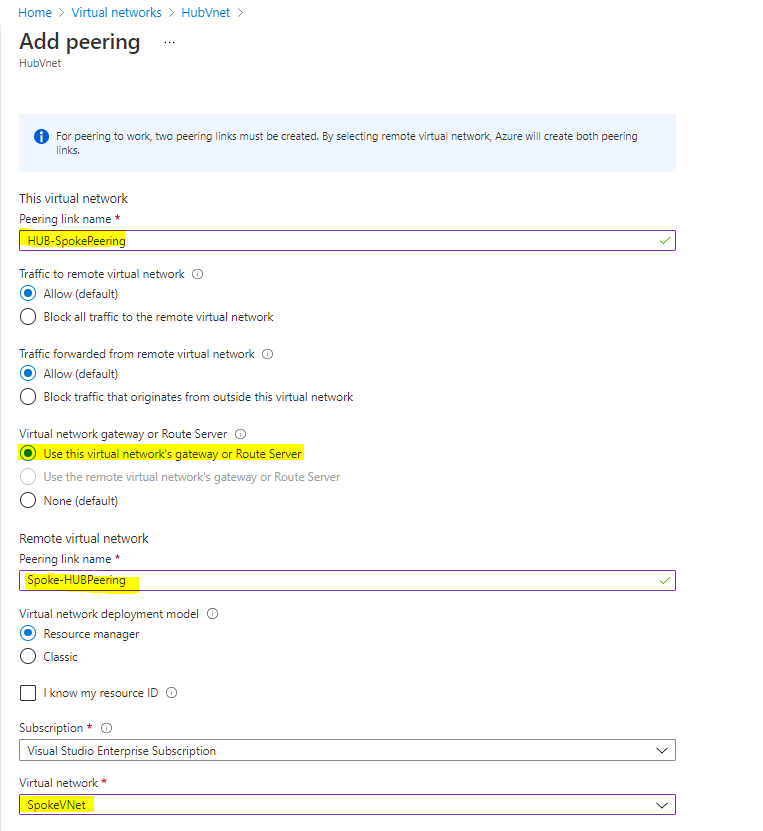The width and height of the screenshot is (763, 831).
Task: Click the Spoke-HUBPeering link name field
Action: 347,580
